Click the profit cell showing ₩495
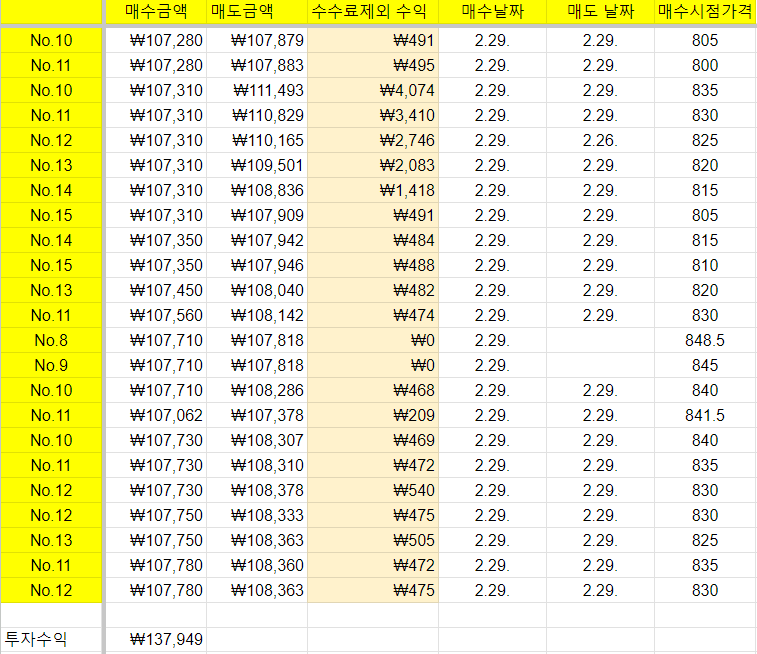Screen dimensions: 757x654 pos(373,65)
